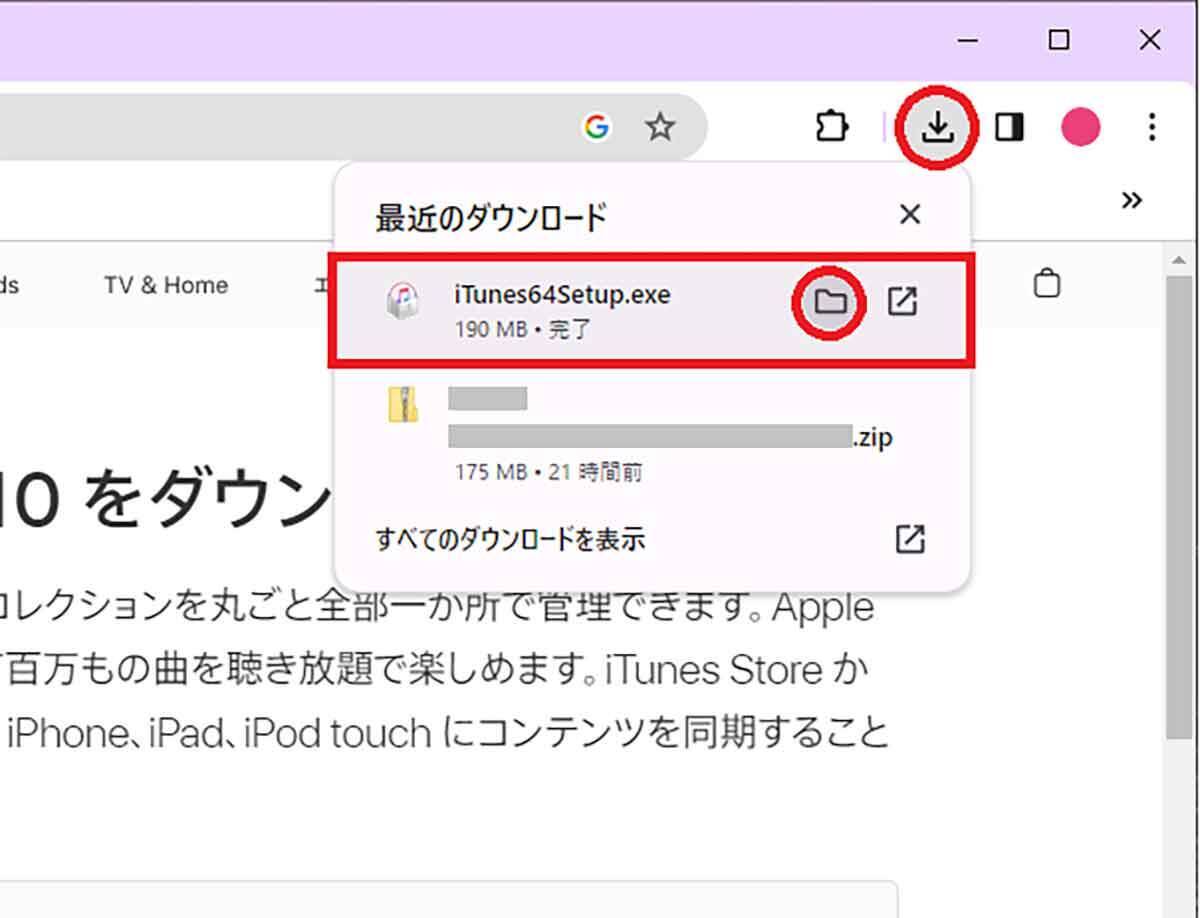Screen dimensions: 1200x918
Task: Open iTunes64Setup.exe with the external-link icon
Action: tap(902, 302)
